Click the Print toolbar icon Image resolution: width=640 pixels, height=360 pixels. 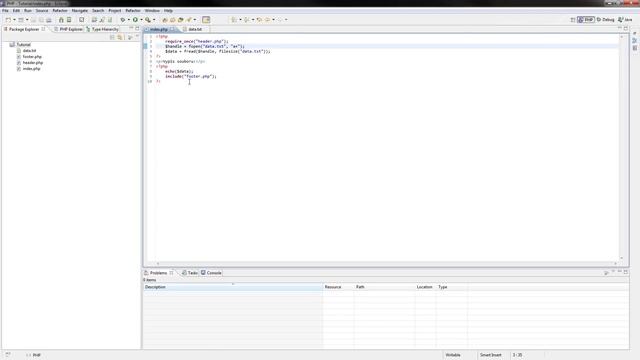49,20
